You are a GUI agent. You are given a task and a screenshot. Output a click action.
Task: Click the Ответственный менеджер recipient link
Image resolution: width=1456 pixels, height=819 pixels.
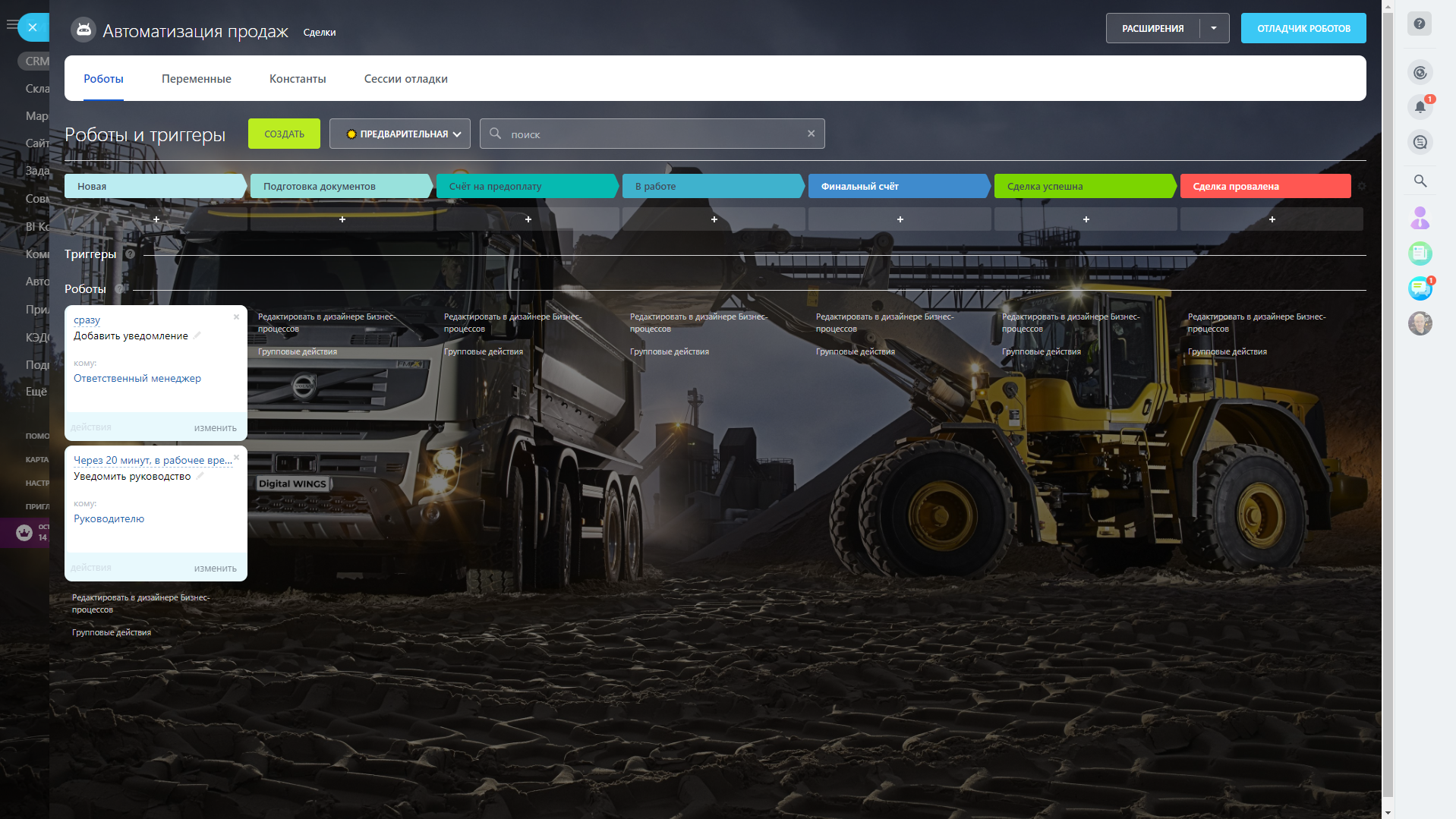coord(137,378)
